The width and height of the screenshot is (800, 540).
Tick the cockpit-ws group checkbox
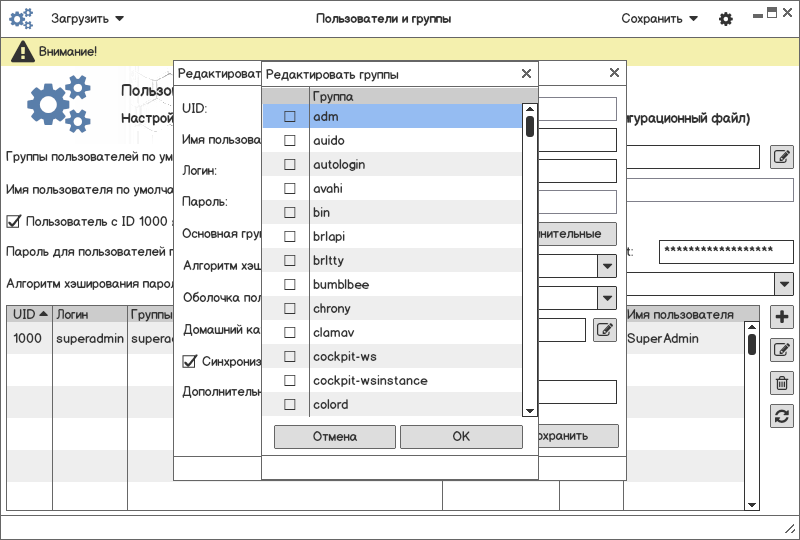(x=290, y=357)
